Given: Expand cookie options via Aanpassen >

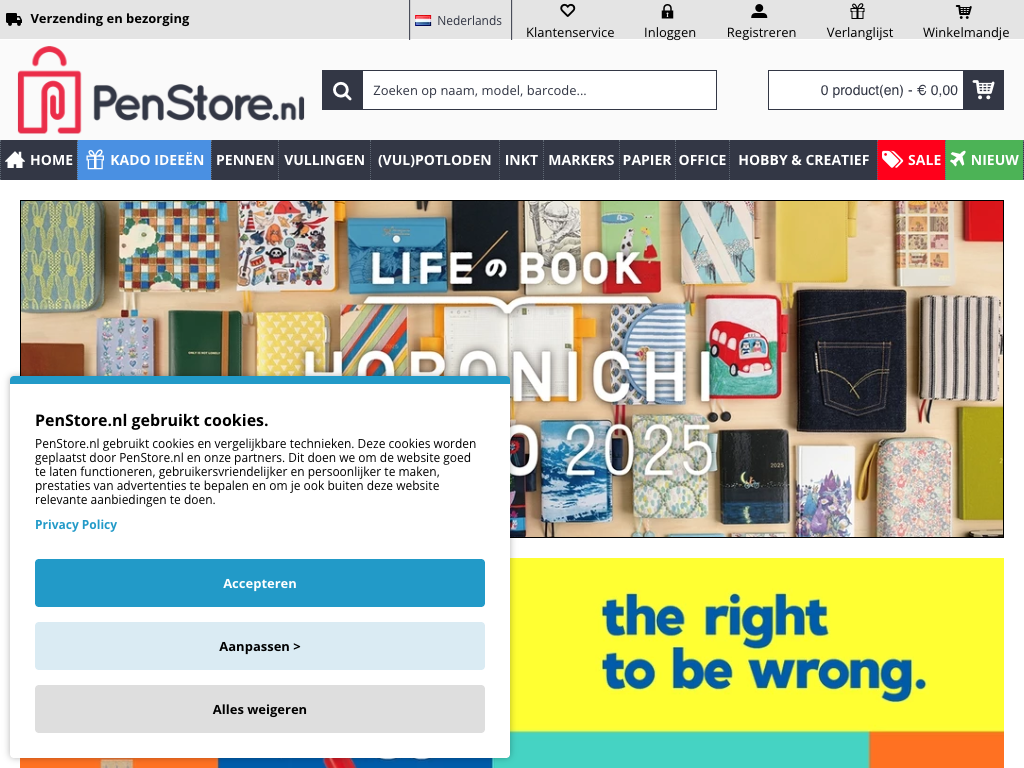Looking at the screenshot, I should (260, 646).
